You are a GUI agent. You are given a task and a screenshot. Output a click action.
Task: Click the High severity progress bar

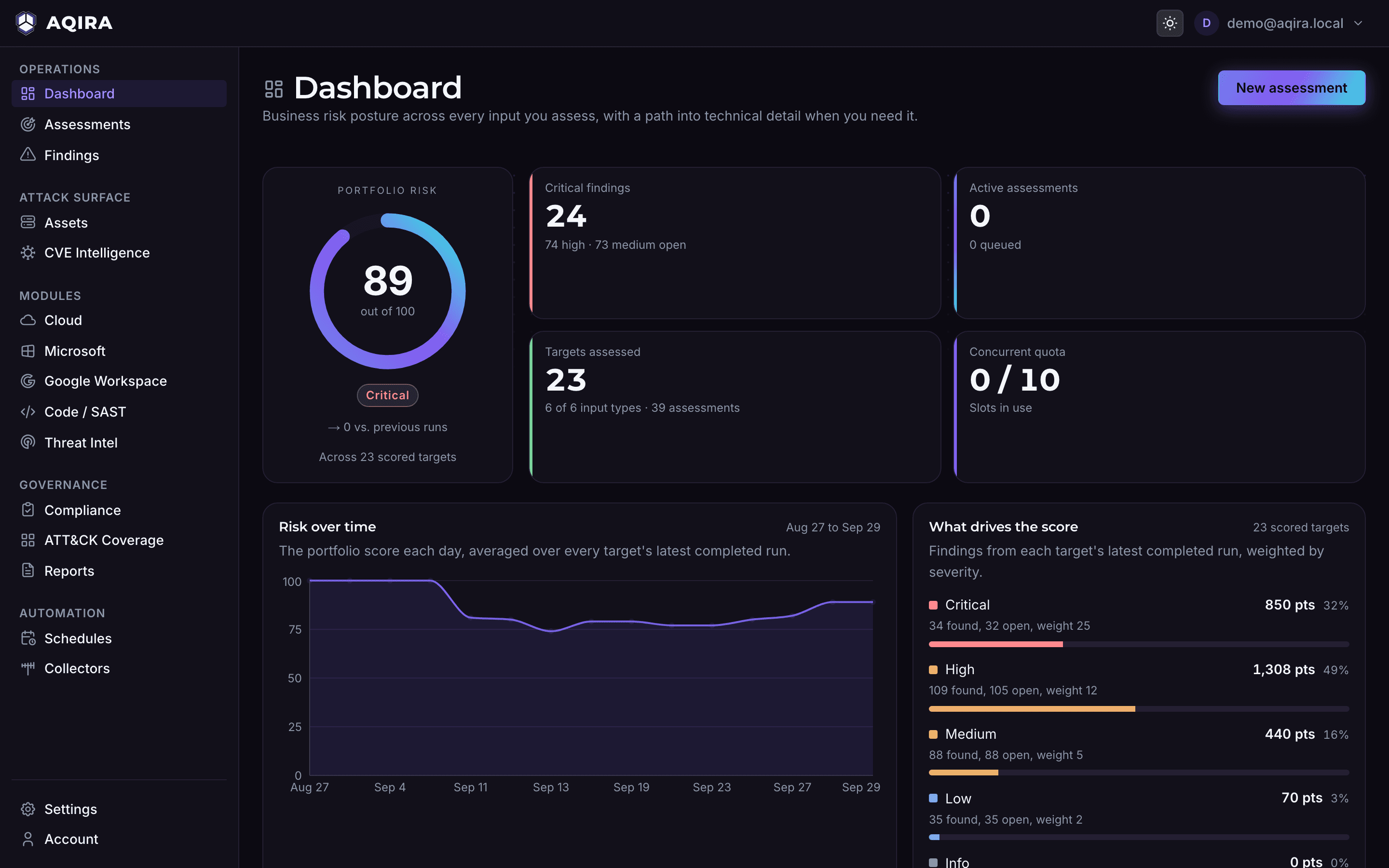point(1139,709)
